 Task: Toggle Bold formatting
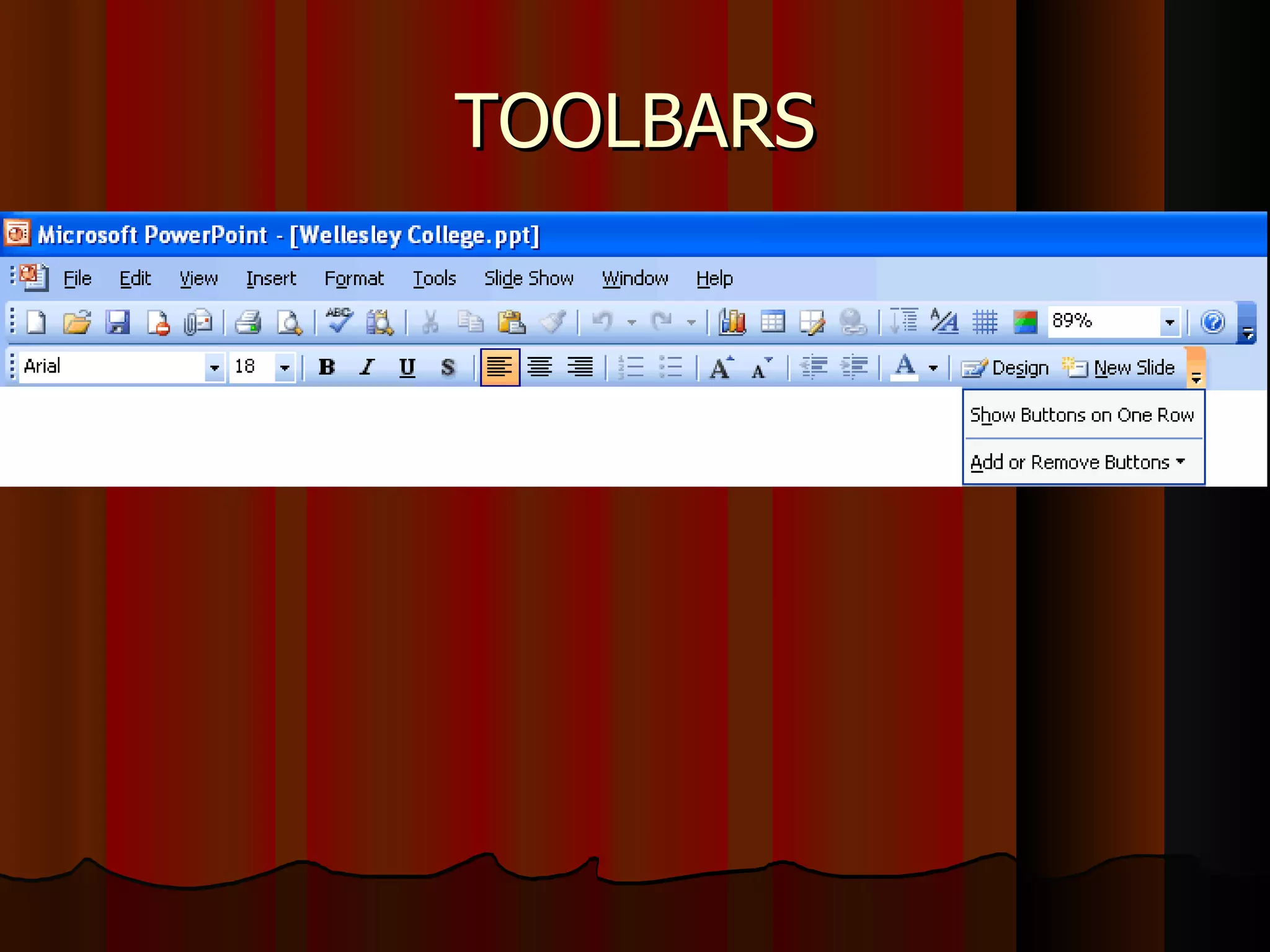[327, 368]
